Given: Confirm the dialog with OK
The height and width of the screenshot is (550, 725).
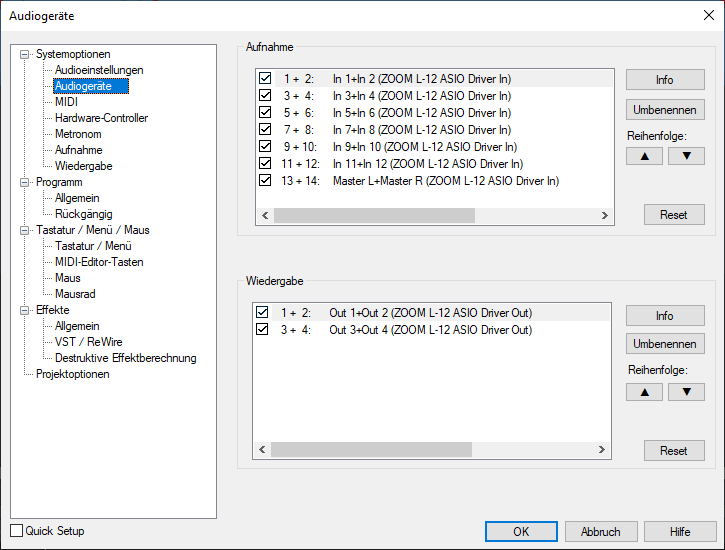Looking at the screenshot, I should tap(521, 532).
